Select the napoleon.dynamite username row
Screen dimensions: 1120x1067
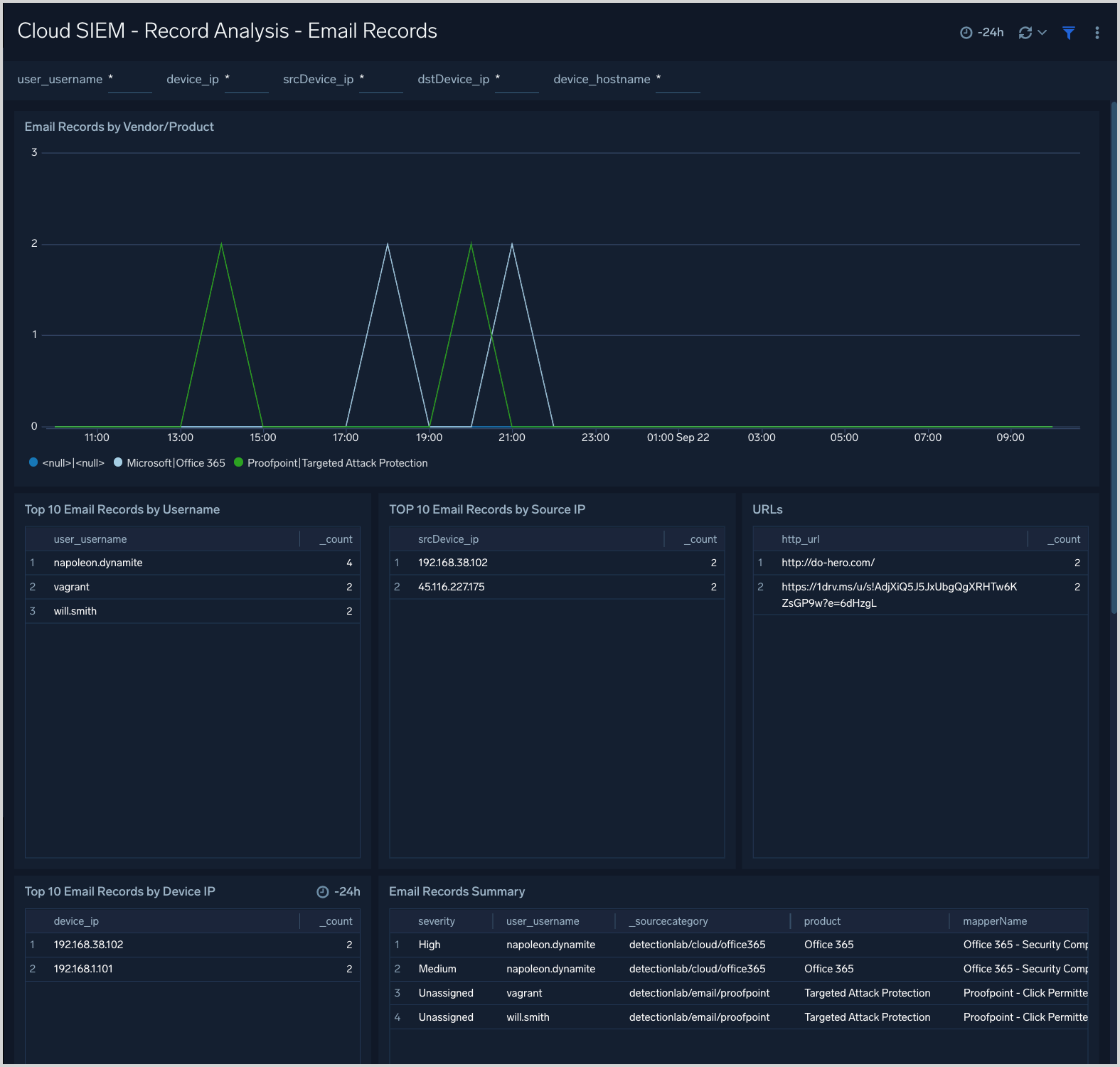(x=98, y=563)
